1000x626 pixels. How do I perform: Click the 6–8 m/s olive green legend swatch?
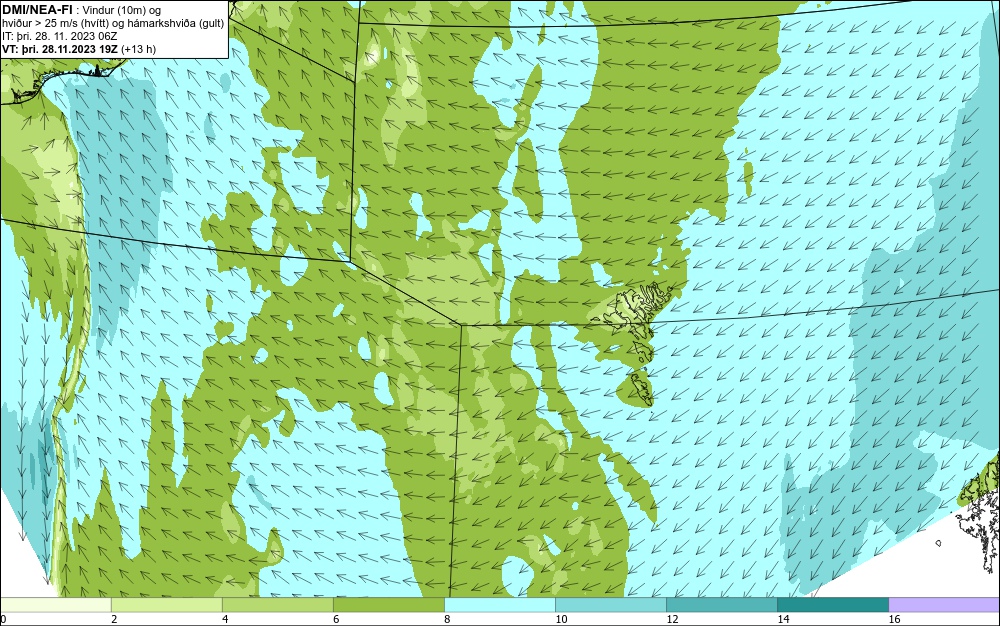[388, 604]
